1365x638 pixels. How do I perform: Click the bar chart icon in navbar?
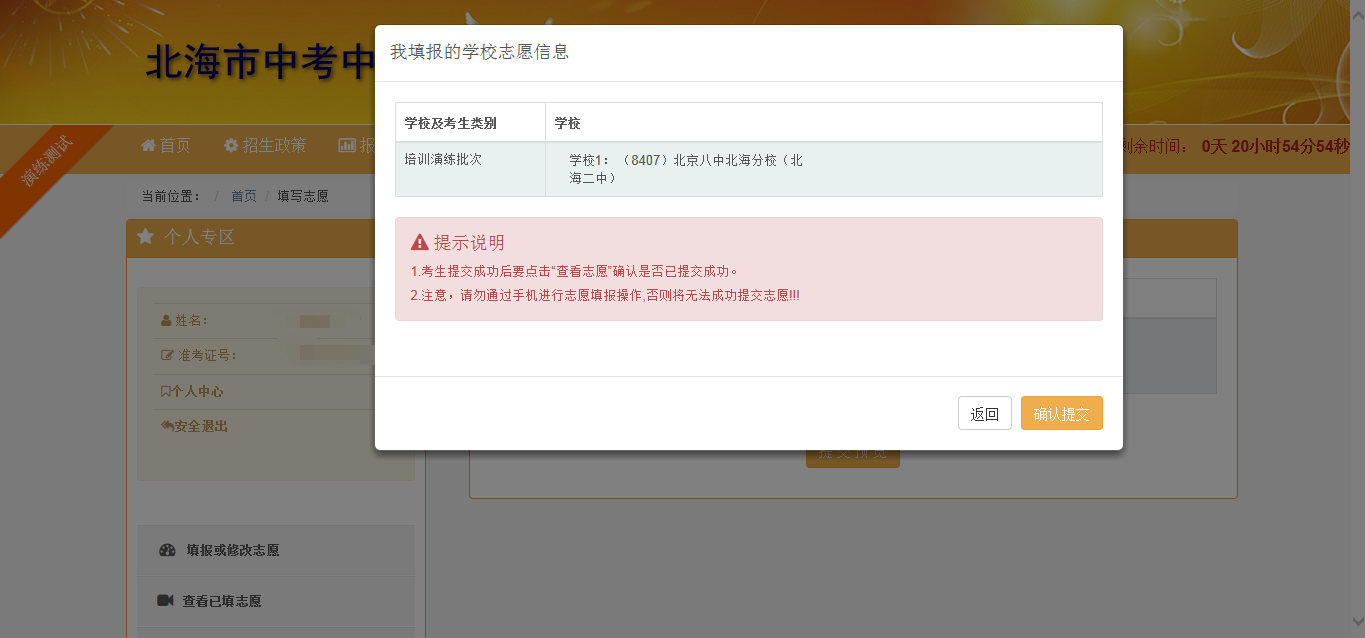point(347,146)
